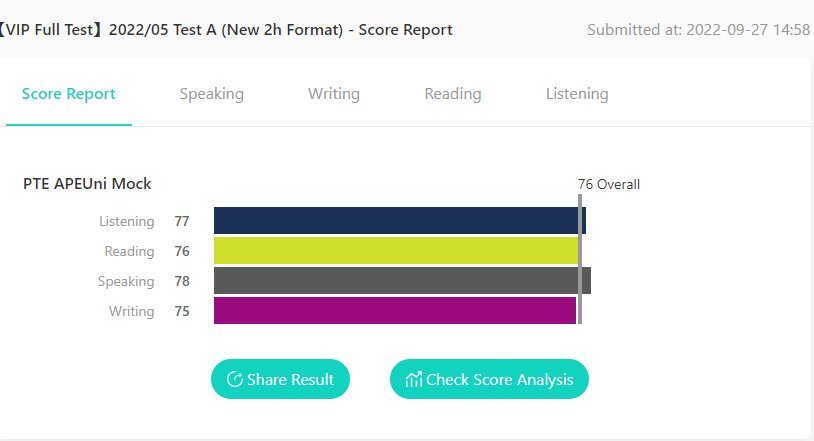Select the Reading tab
Viewport: 814px width, 441px height.
point(453,94)
